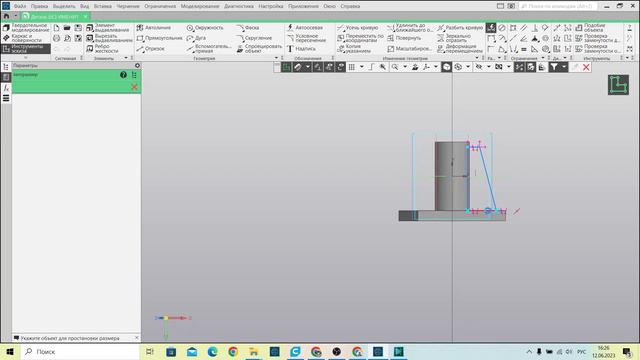Toggle the highlighted autodimension button in constraints panel
The height and width of the screenshot is (360, 640).
click(491, 28)
